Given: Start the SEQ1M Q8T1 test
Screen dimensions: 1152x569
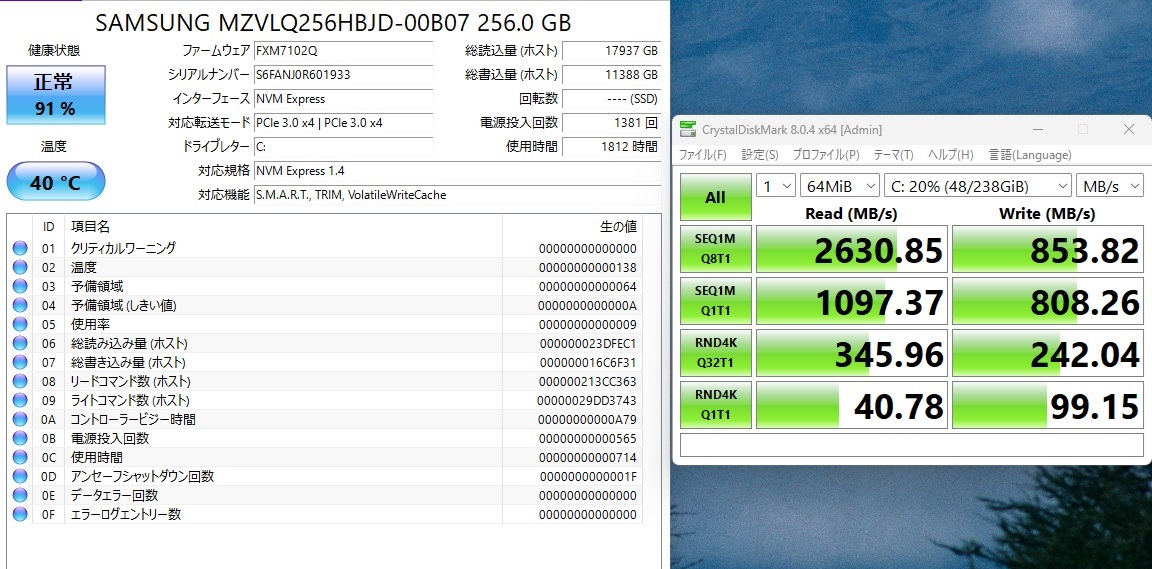Looking at the screenshot, I should pyautogui.click(x=716, y=248).
